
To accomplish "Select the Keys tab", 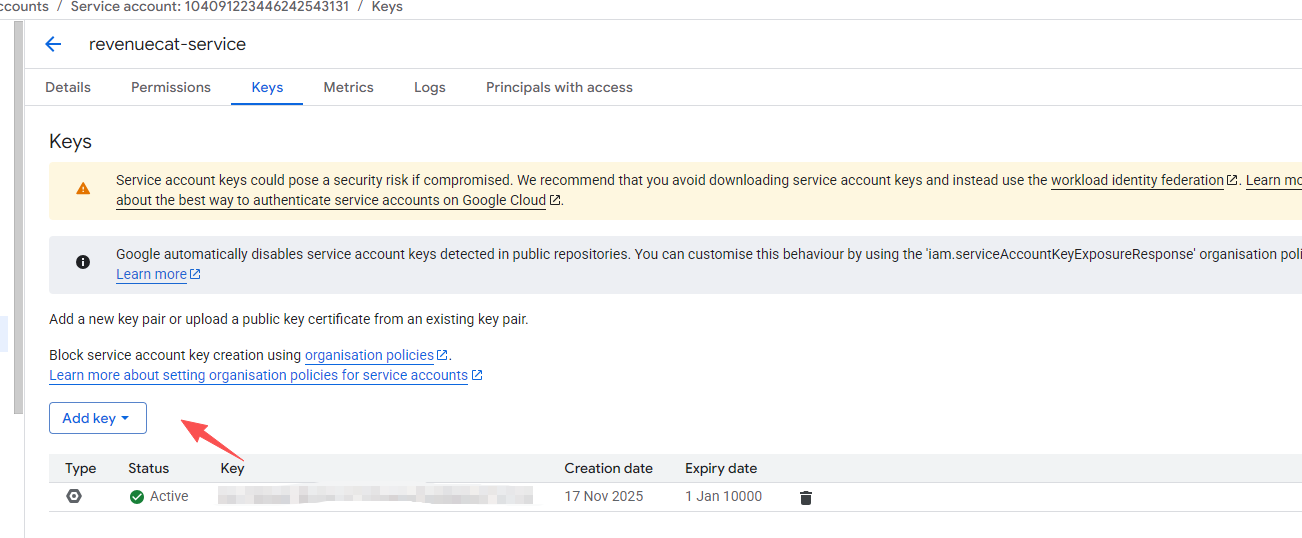I will point(267,87).
